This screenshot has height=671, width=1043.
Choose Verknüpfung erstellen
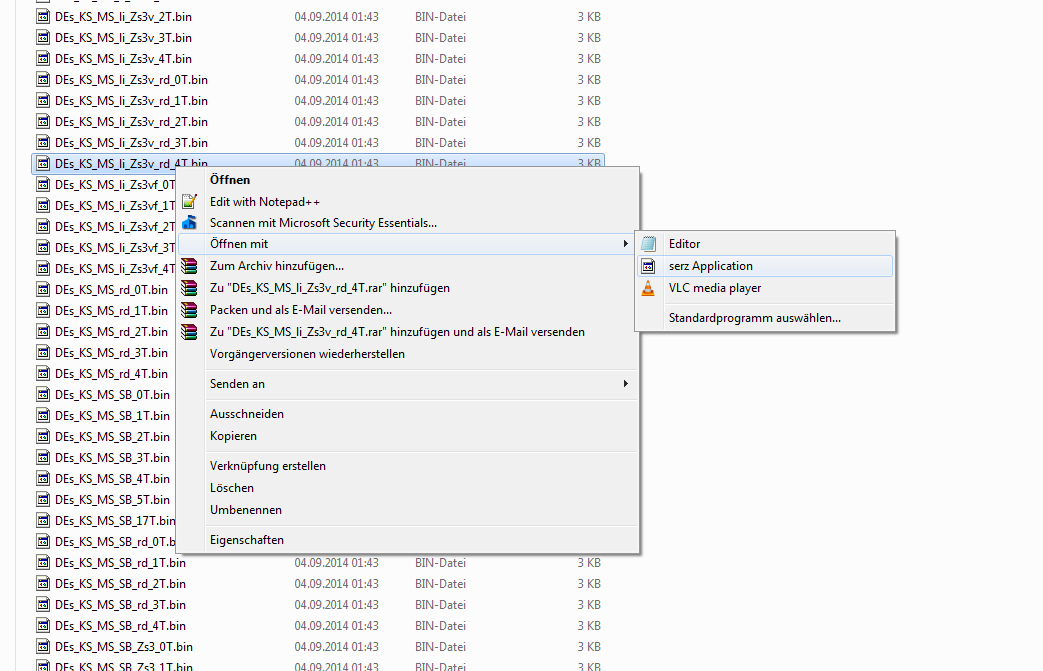click(x=268, y=466)
